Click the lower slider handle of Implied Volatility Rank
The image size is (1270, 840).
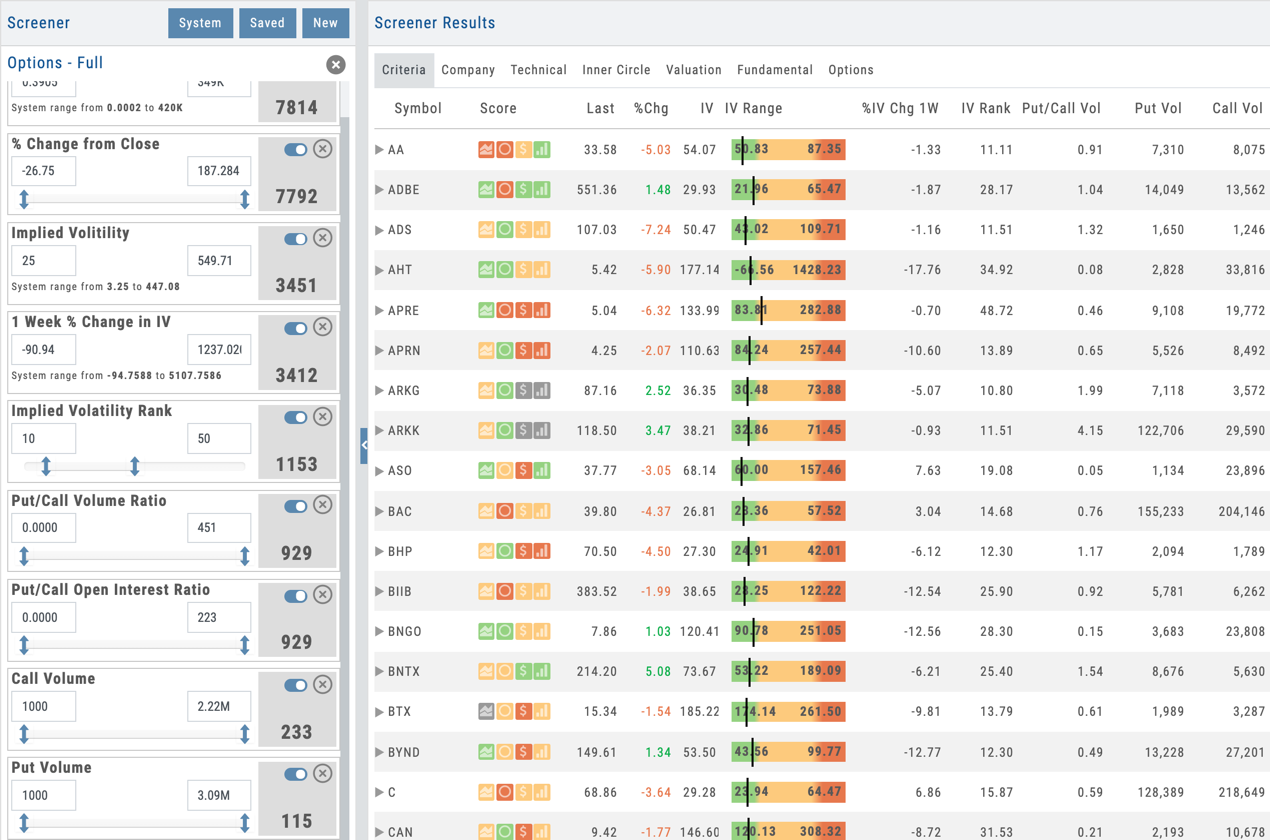point(46,466)
